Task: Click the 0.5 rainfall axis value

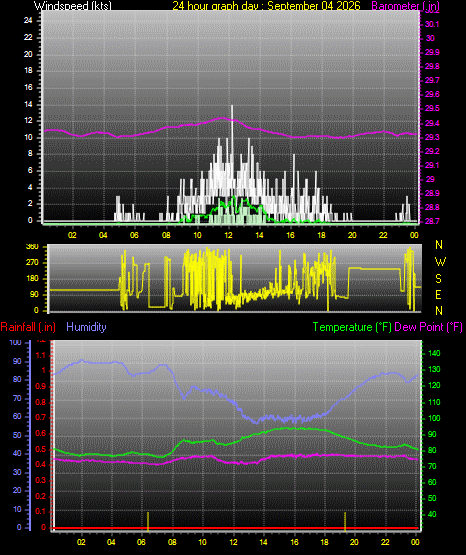Action: [x=41, y=450]
